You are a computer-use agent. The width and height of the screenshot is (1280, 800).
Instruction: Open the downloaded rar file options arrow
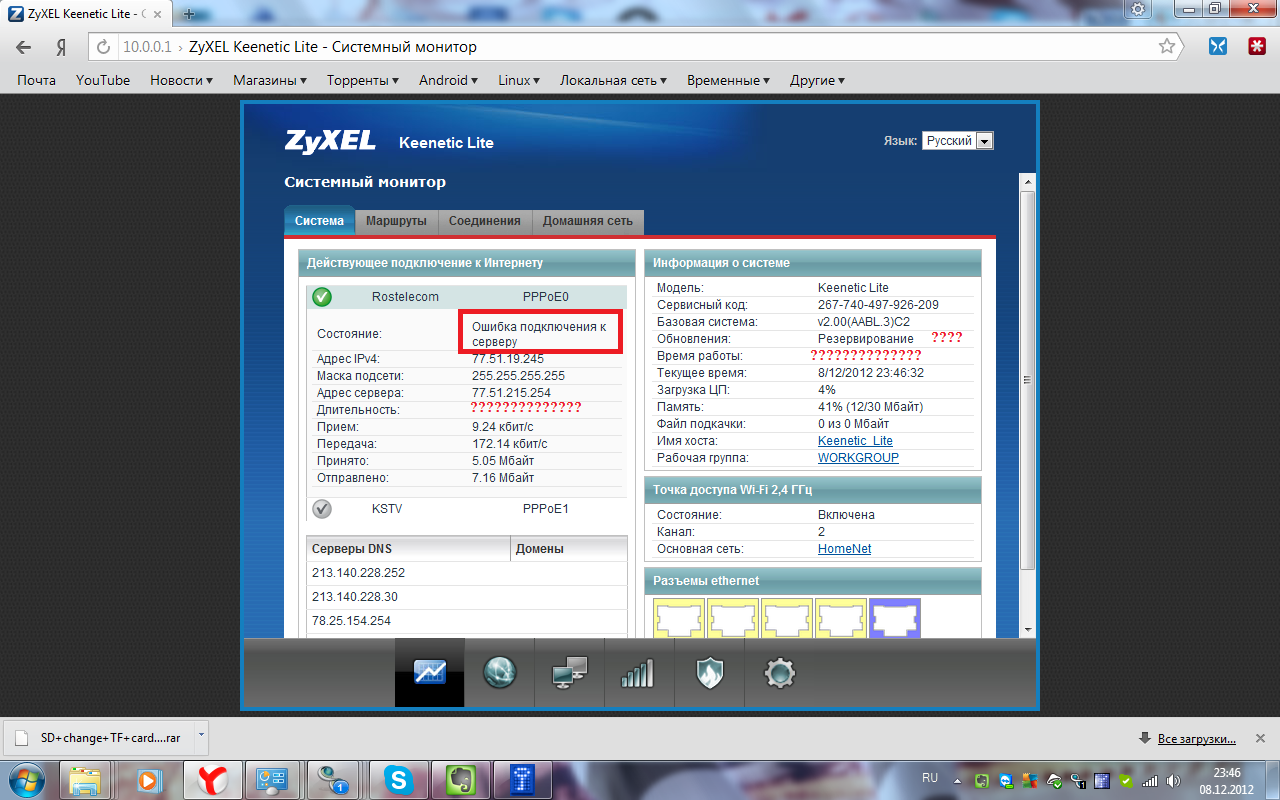coord(201,735)
